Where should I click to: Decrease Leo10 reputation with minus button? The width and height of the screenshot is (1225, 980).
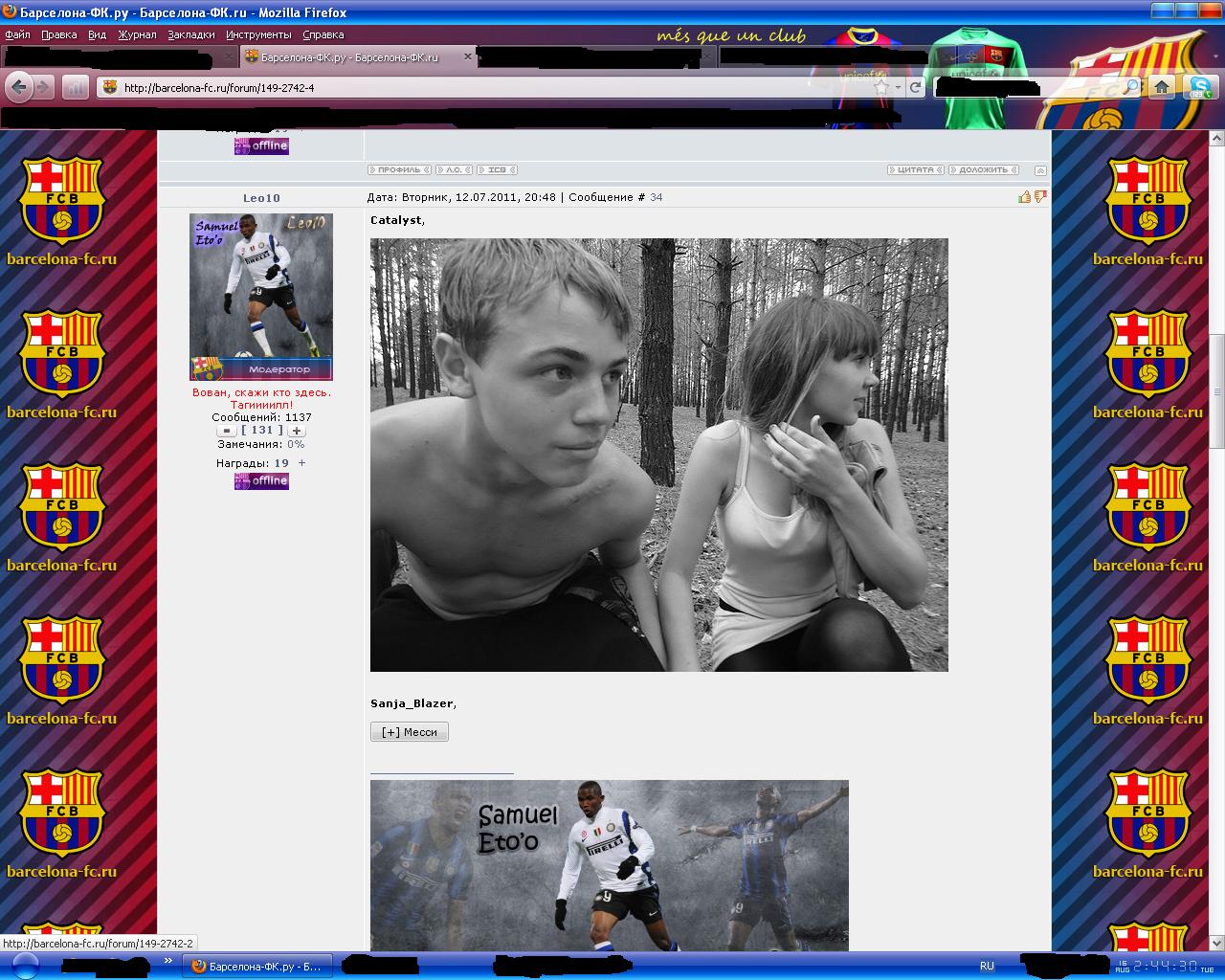[x=226, y=431]
